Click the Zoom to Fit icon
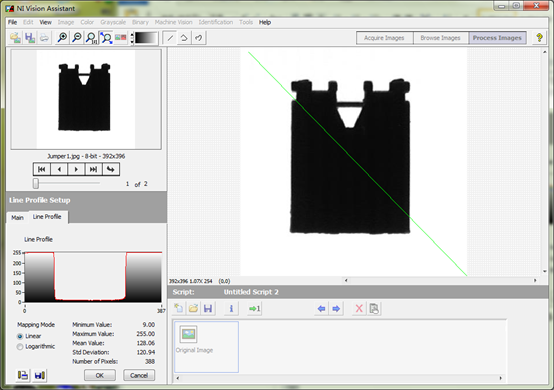The width and height of the screenshot is (554, 390). (x=106, y=37)
